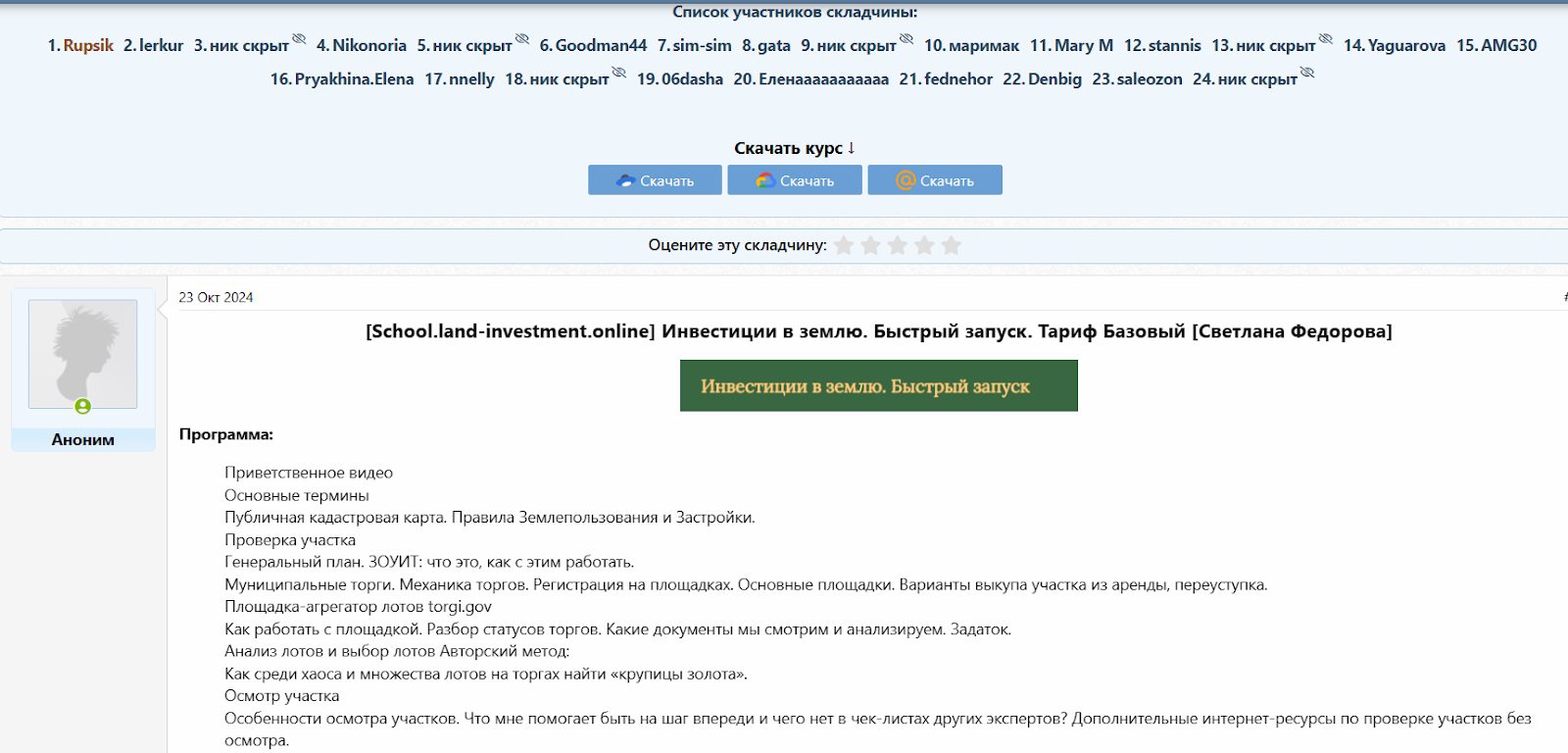Open participant saleozon's profile
This screenshot has width=1568, height=753.
1151,78
